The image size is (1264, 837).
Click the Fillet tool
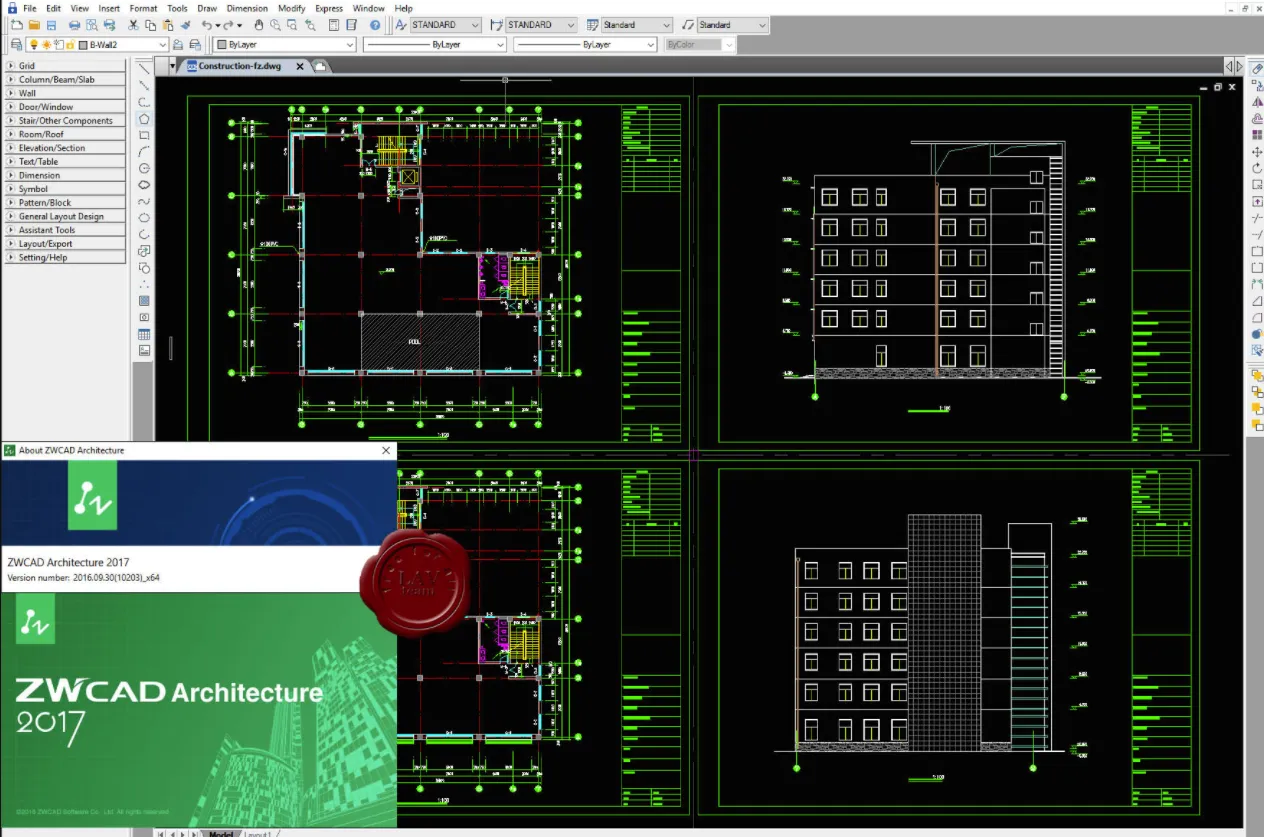point(1257,317)
